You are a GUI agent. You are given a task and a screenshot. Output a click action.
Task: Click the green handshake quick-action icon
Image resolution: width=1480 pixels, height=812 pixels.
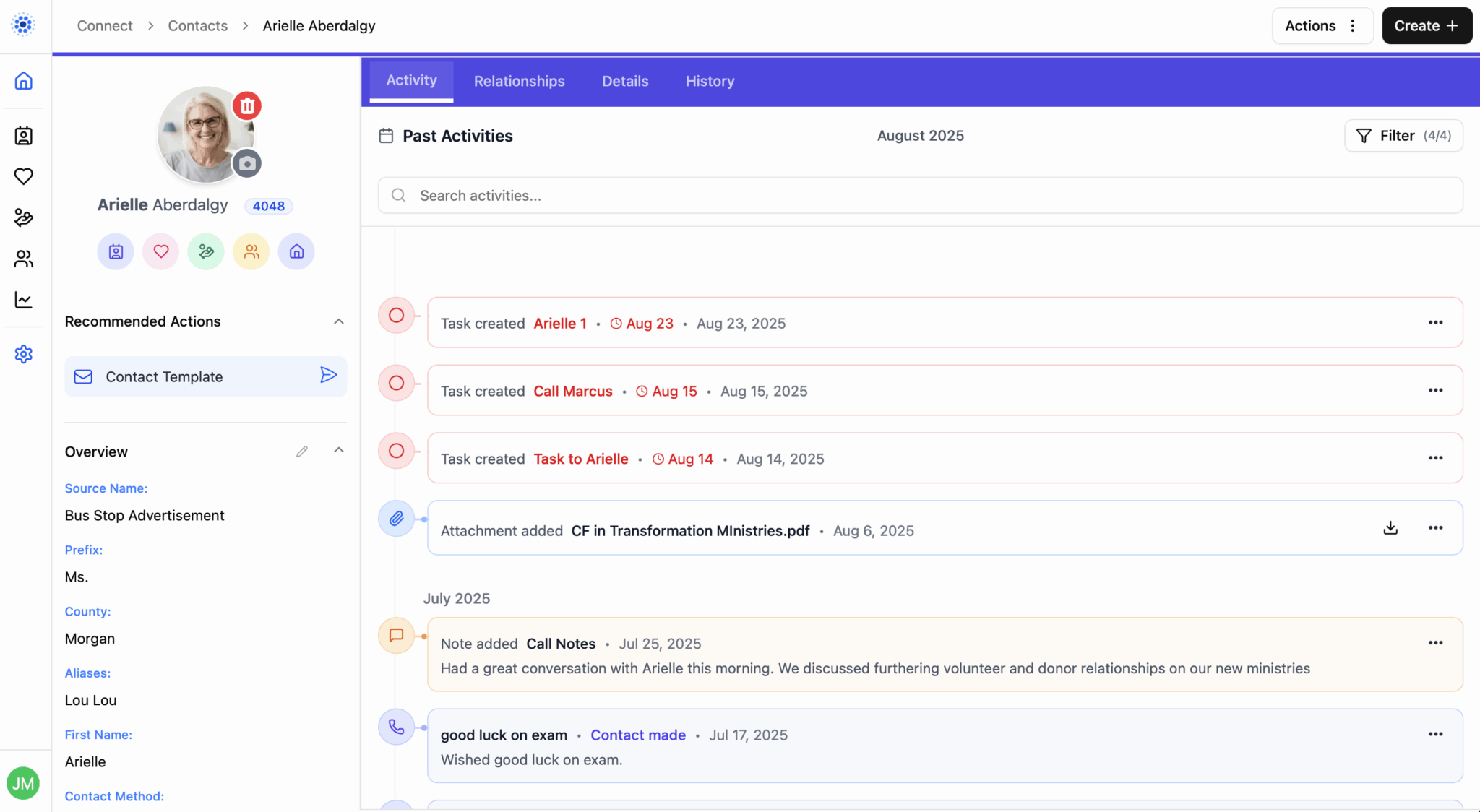(206, 251)
